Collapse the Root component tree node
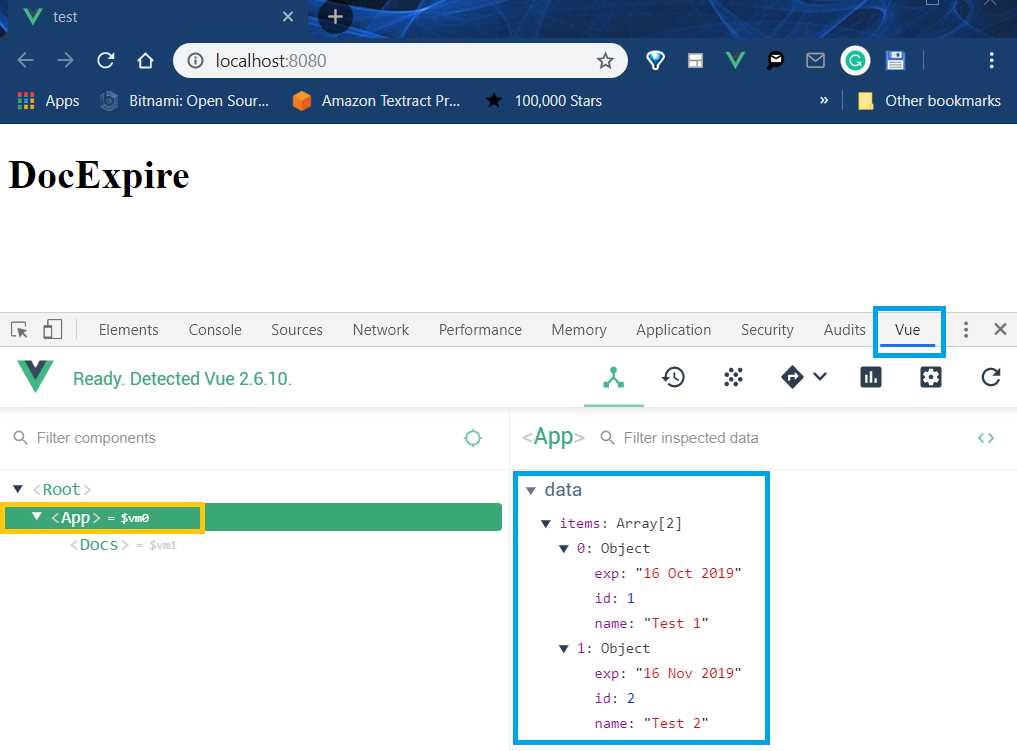The image size is (1017, 751). 17,489
